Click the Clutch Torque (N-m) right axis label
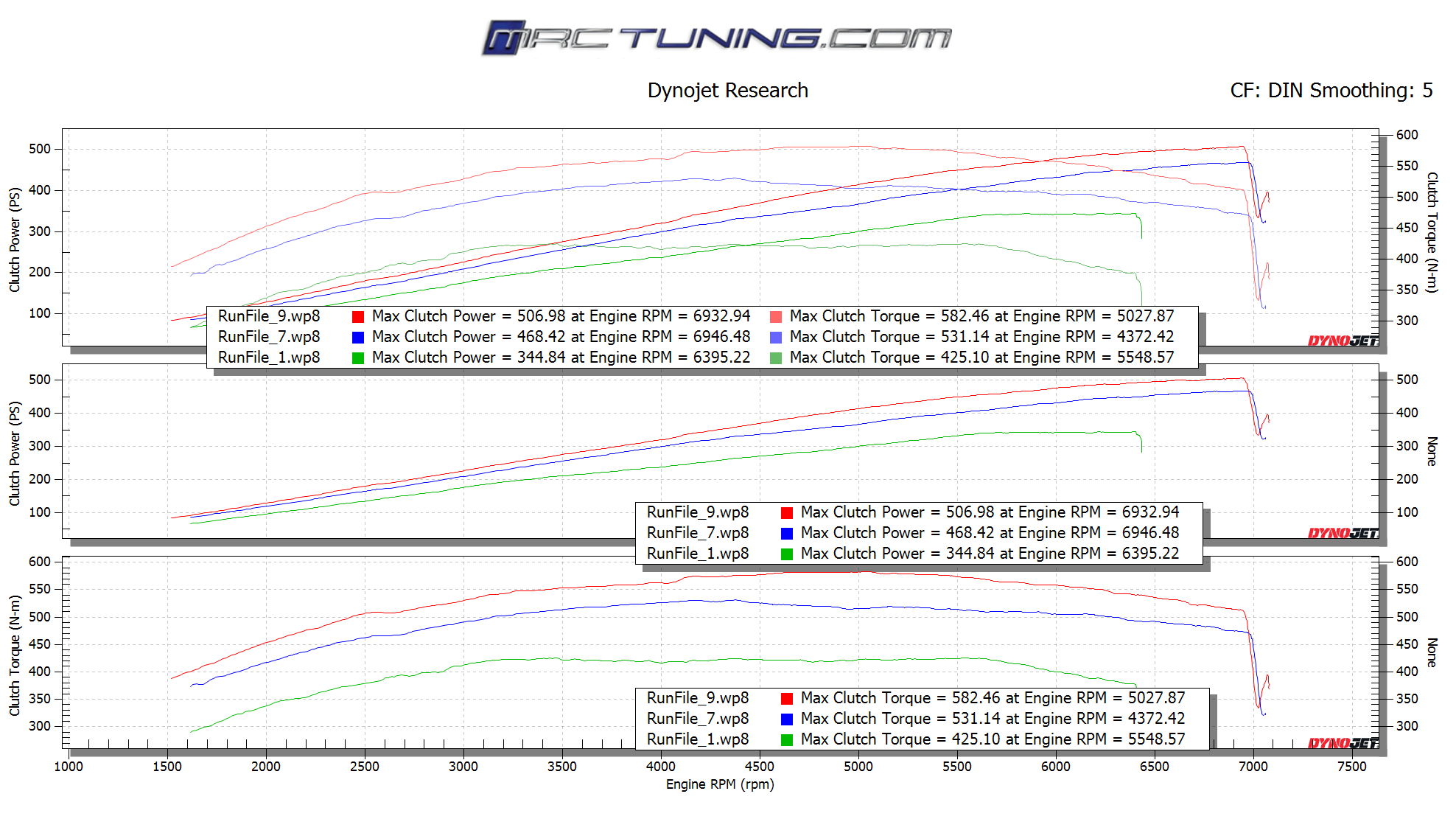The height and width of the screenshot is (819, 1456). point(1432,232)
